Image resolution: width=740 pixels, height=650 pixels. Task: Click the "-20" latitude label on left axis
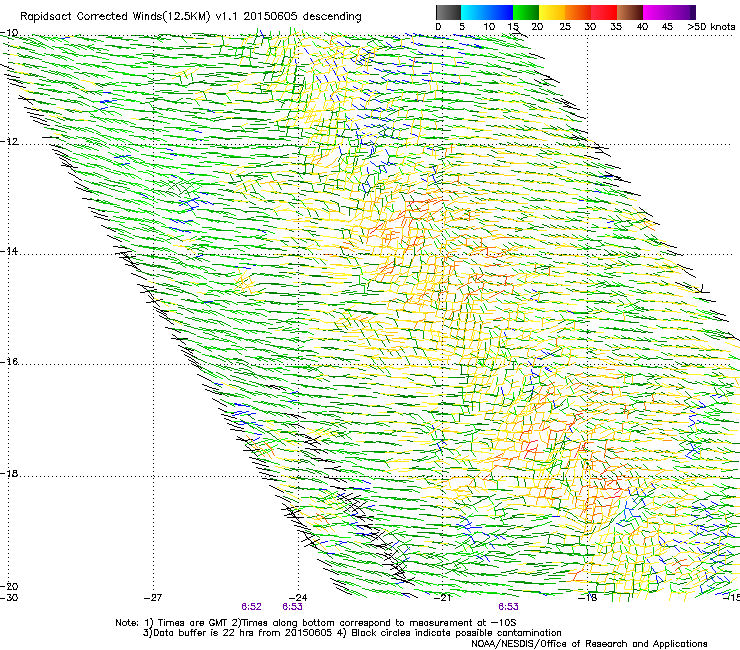pos(9,586)
